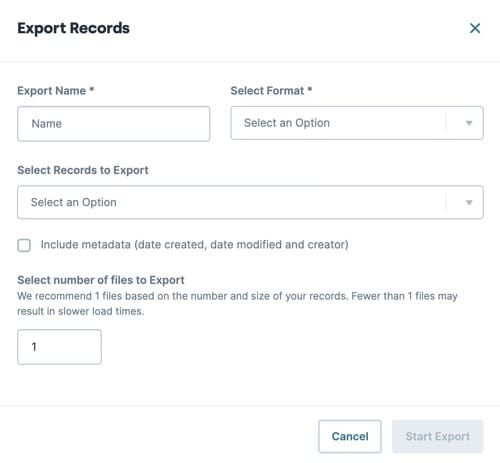Click the Export Name field label
This screenshot has height=463, width=500.
52,91
